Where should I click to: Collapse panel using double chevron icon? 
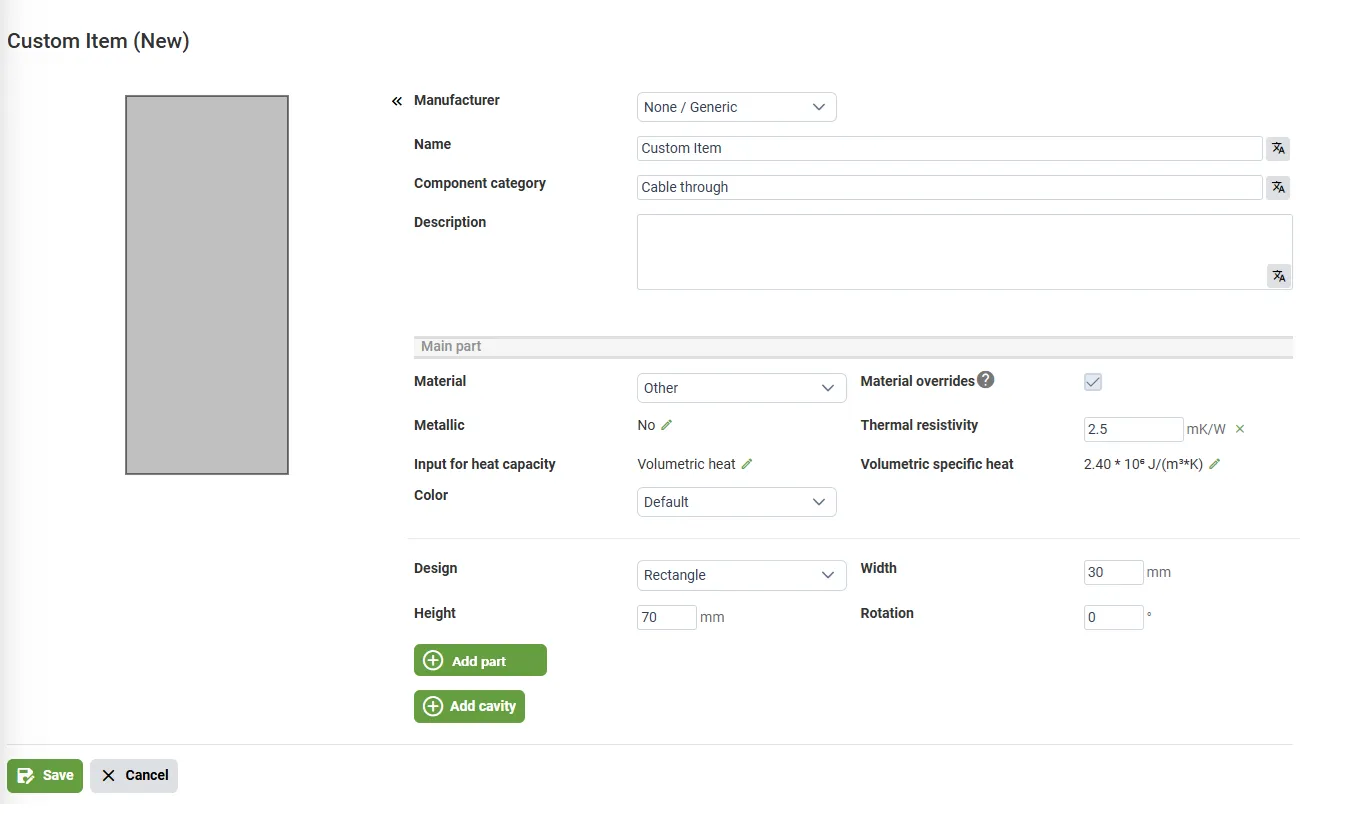pos(397,101)
